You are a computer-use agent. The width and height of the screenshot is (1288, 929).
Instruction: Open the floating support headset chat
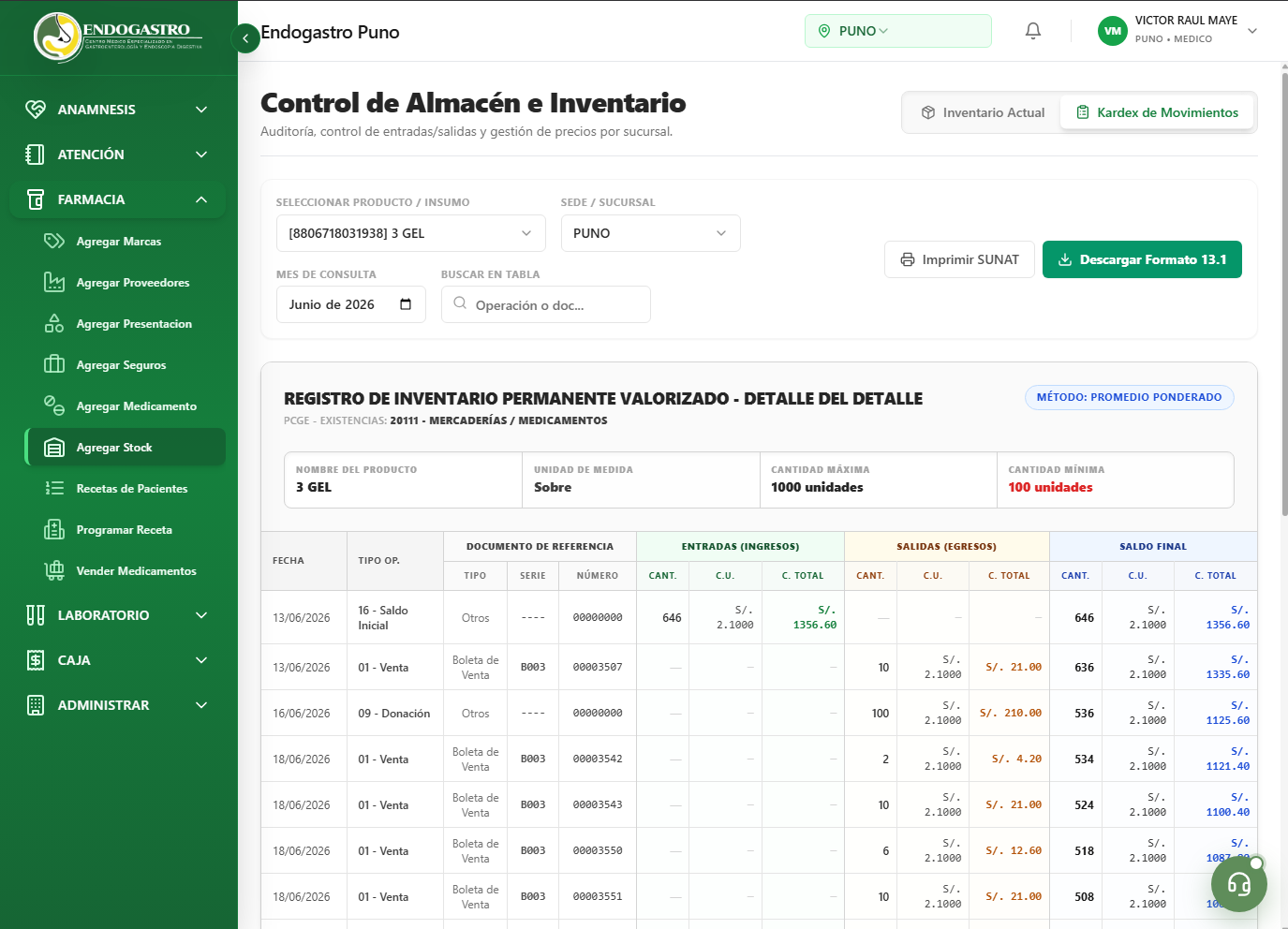pos(1238,884)
